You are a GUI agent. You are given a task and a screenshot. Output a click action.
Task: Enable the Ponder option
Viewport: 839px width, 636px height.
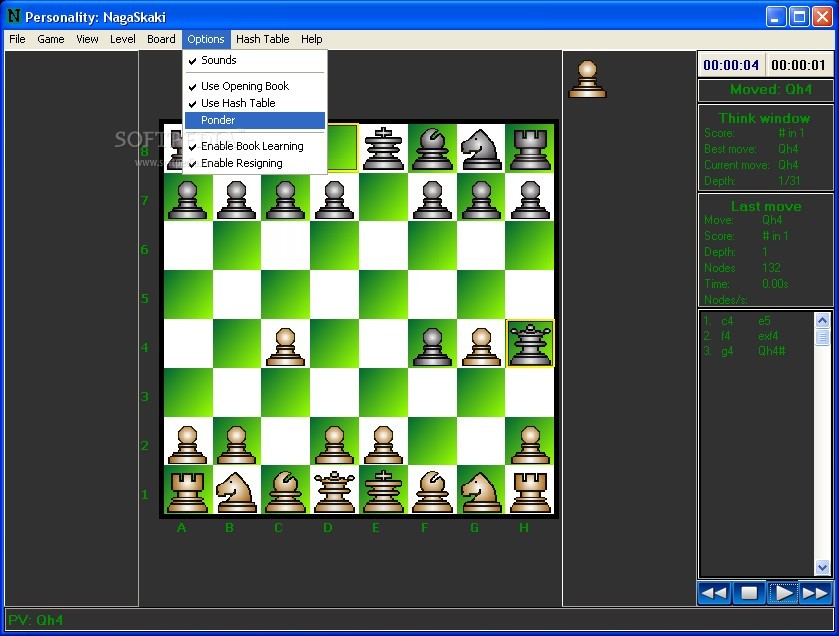pyautogui.click(x=255, y=120)
